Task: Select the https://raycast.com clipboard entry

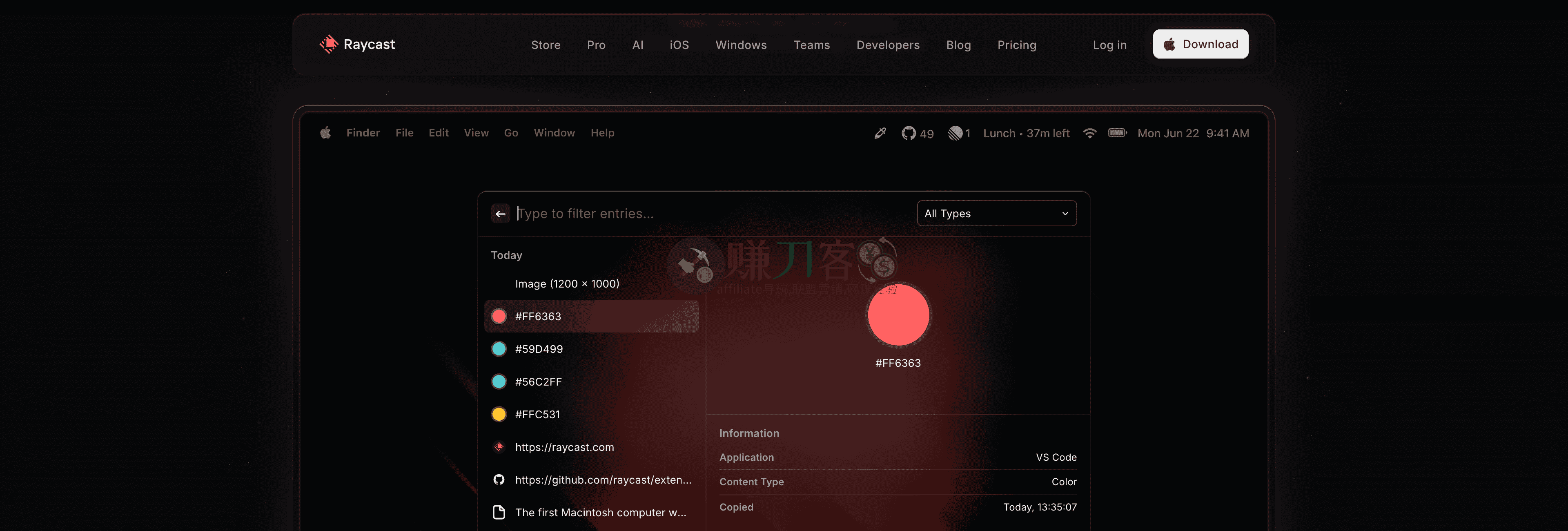Action: tap(563, 447)
